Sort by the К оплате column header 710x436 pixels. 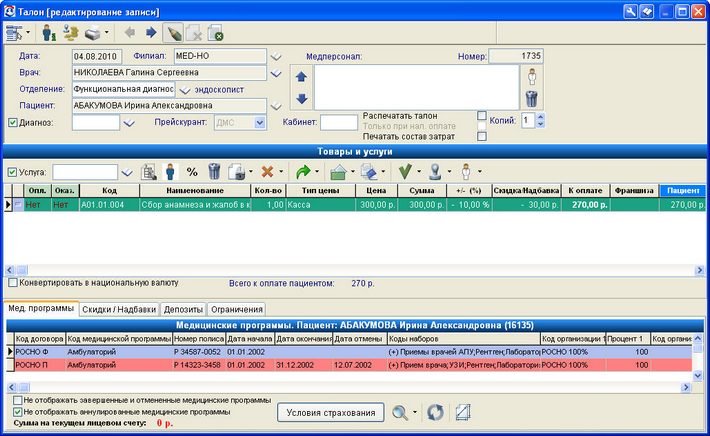tap(585, 191)
